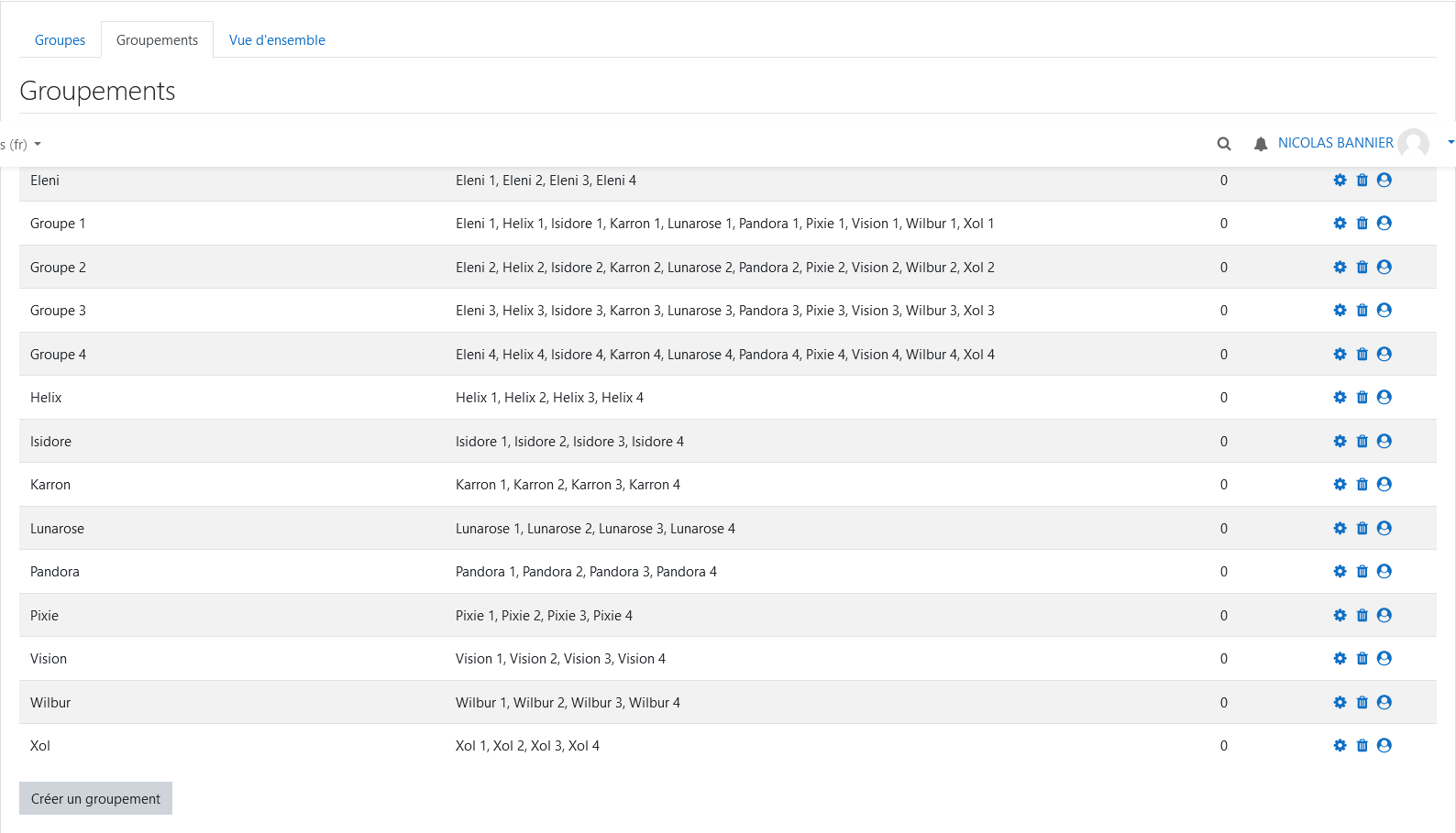Edit settings of the Helix grouping
The width and height of the screenshot is (1456, 833).
(1340, 398)
